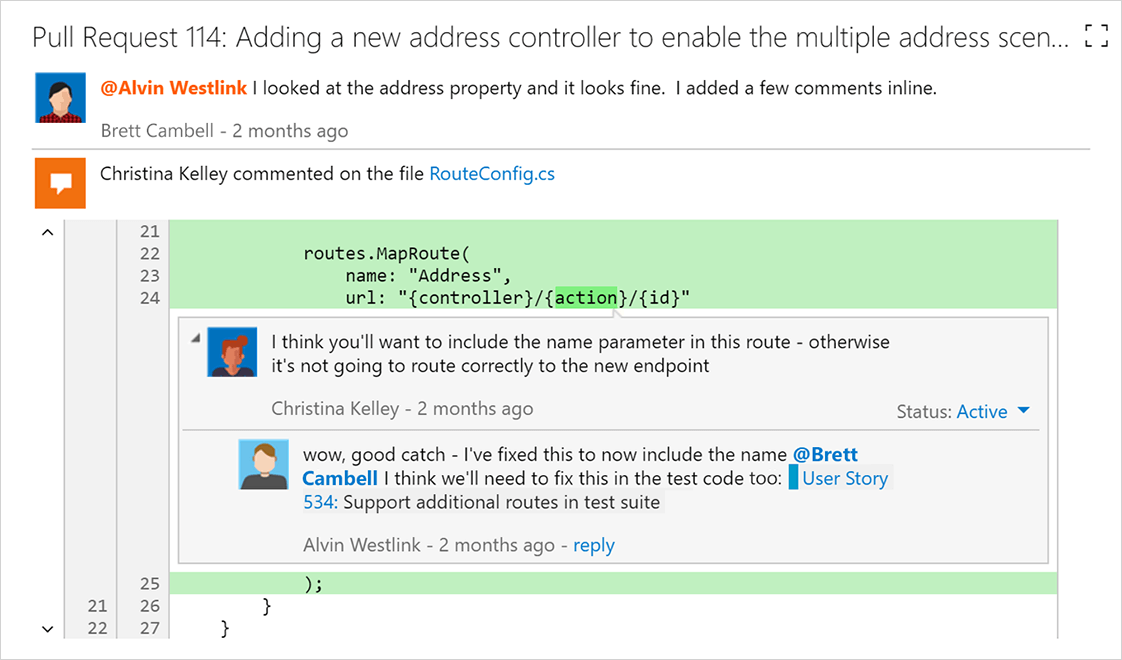The image size is (1122, 660).
Task: Expand code lines below with down chevron
Action: tap(47, 629)
